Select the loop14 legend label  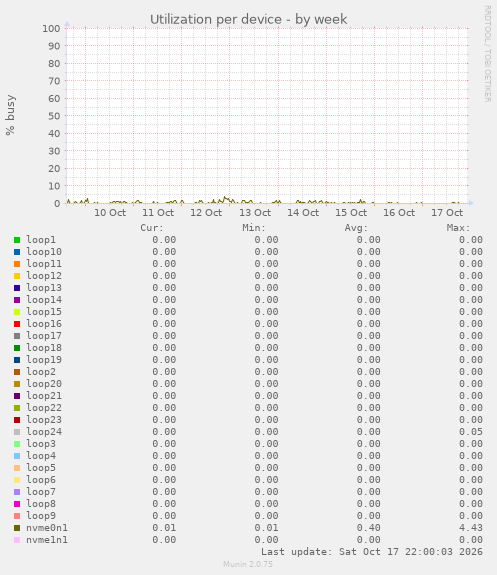(44, 300)
